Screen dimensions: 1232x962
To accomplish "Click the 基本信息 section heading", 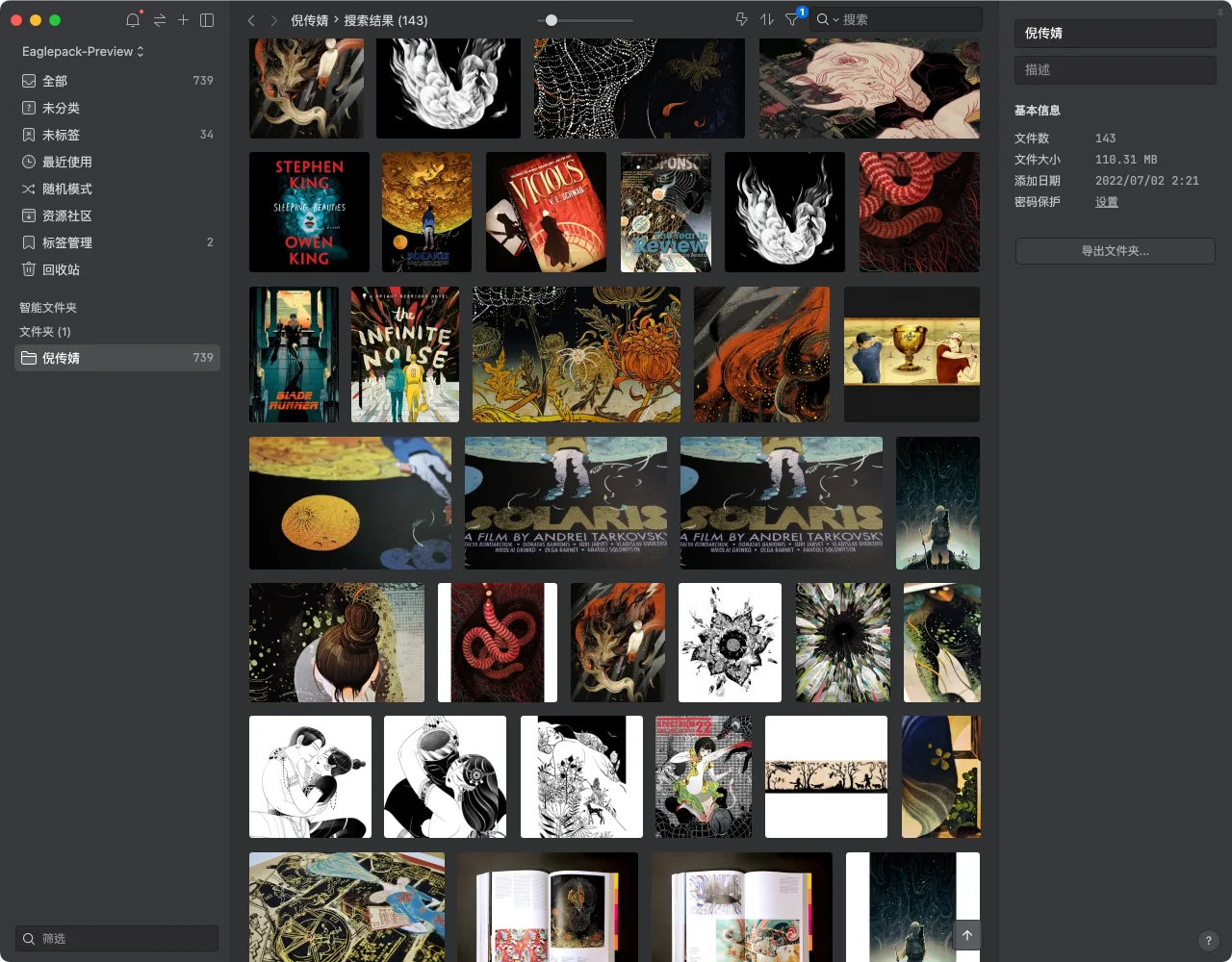I will point(1038,111).
